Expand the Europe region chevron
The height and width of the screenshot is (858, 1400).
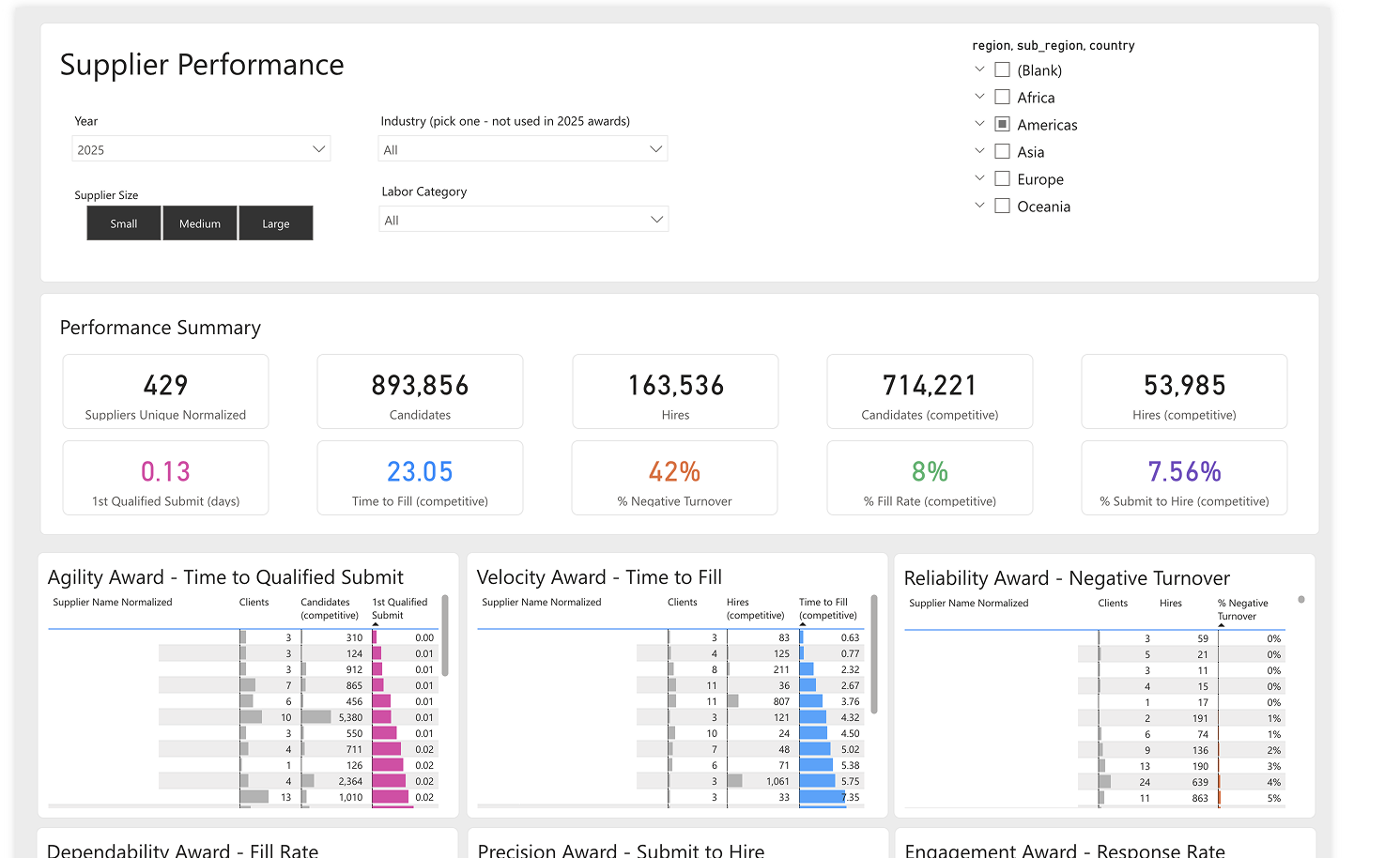pos(979,178)
